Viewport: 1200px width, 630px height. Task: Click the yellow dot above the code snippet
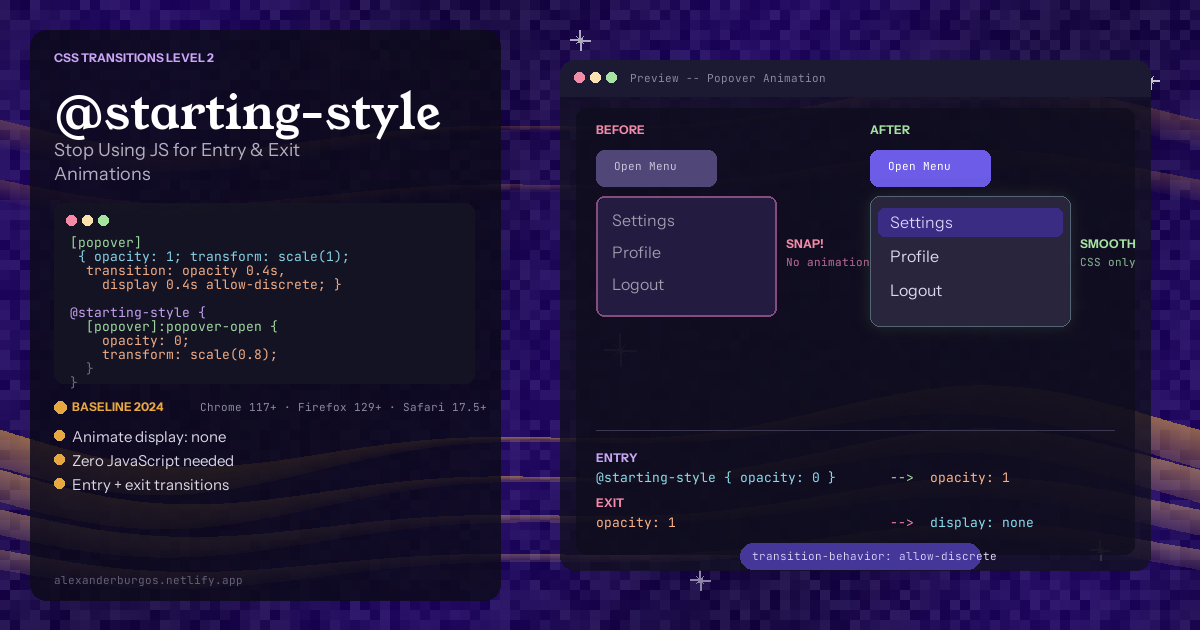click(88, 221)
